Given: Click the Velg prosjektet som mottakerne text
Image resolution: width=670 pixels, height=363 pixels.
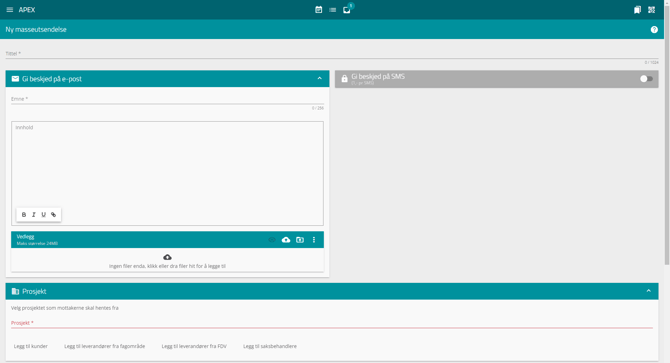Looking at the screenshot, I should [x=65, y=308].
